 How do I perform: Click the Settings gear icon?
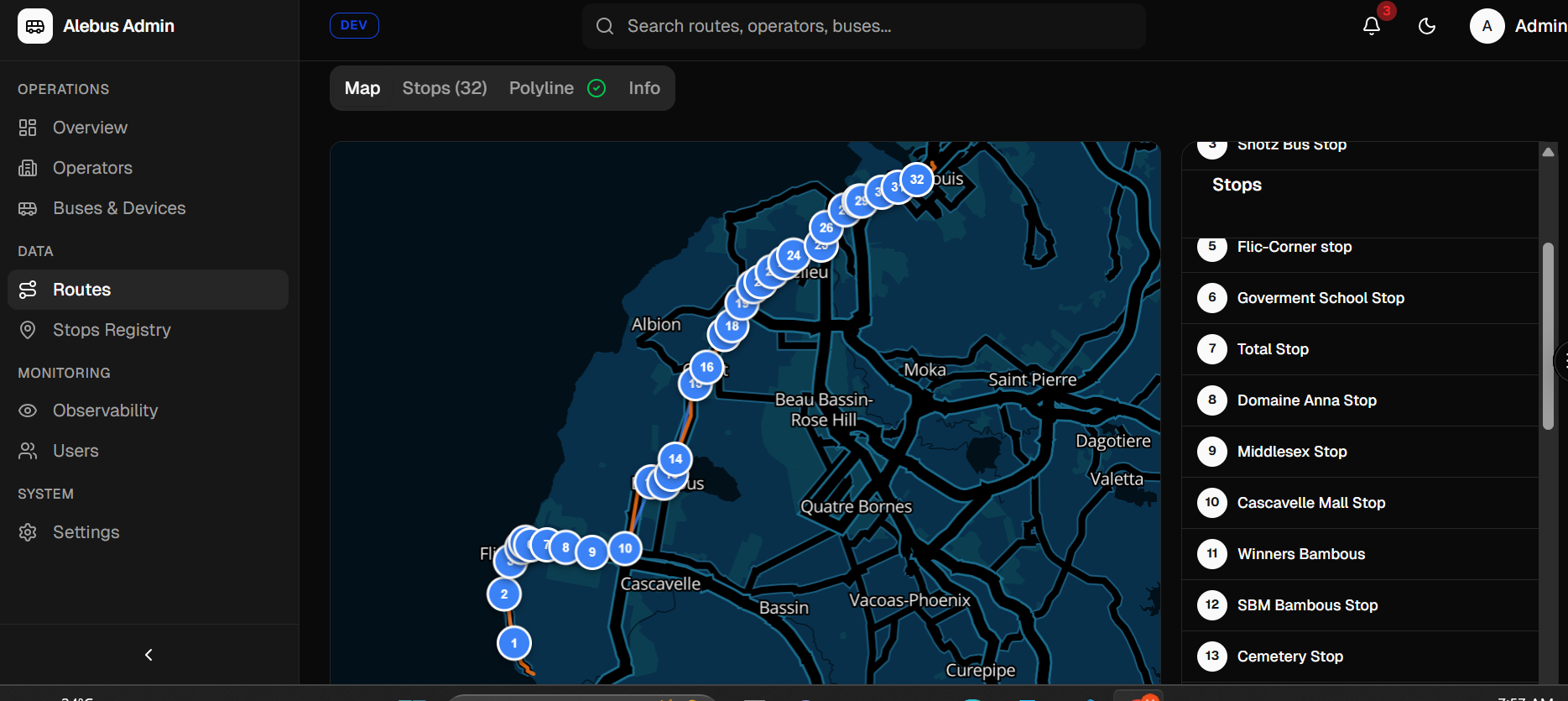click(x=28, y=532)
